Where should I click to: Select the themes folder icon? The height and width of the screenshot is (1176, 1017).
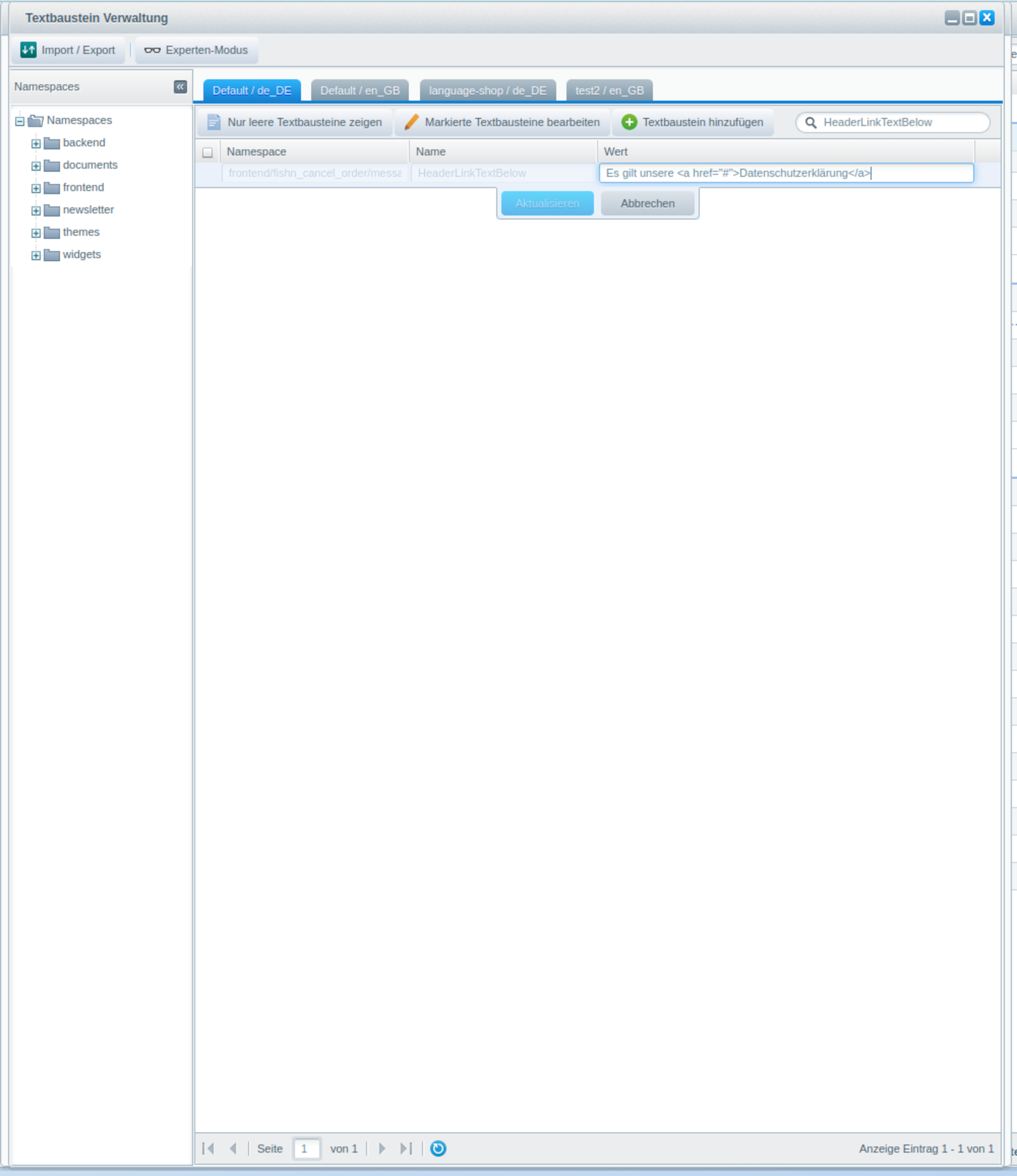pyautogui.click(x=52, y=232)
